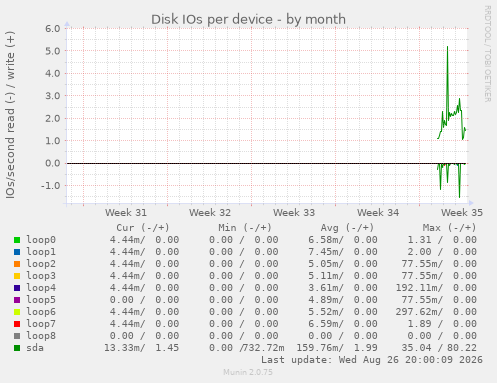Click the y-axis label 'IOs/second read (-) / write (+)'
This screenshot has width=497, height=383.
tap(10, 115)
